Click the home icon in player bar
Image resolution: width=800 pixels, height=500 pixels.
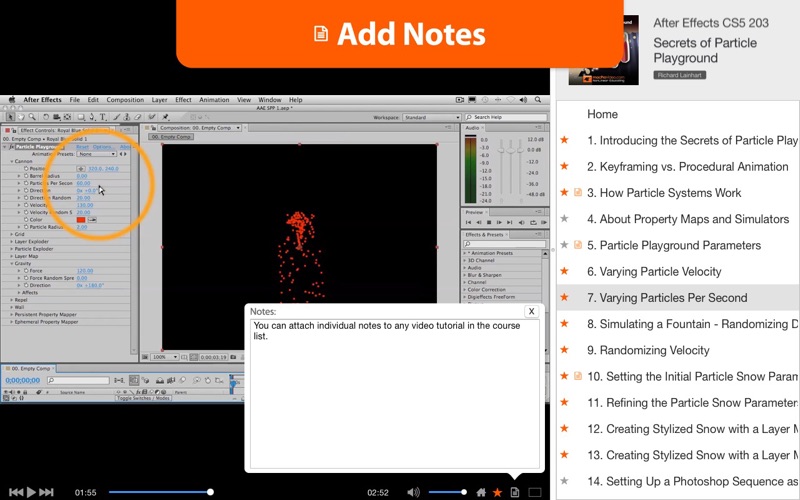(481, 492)
